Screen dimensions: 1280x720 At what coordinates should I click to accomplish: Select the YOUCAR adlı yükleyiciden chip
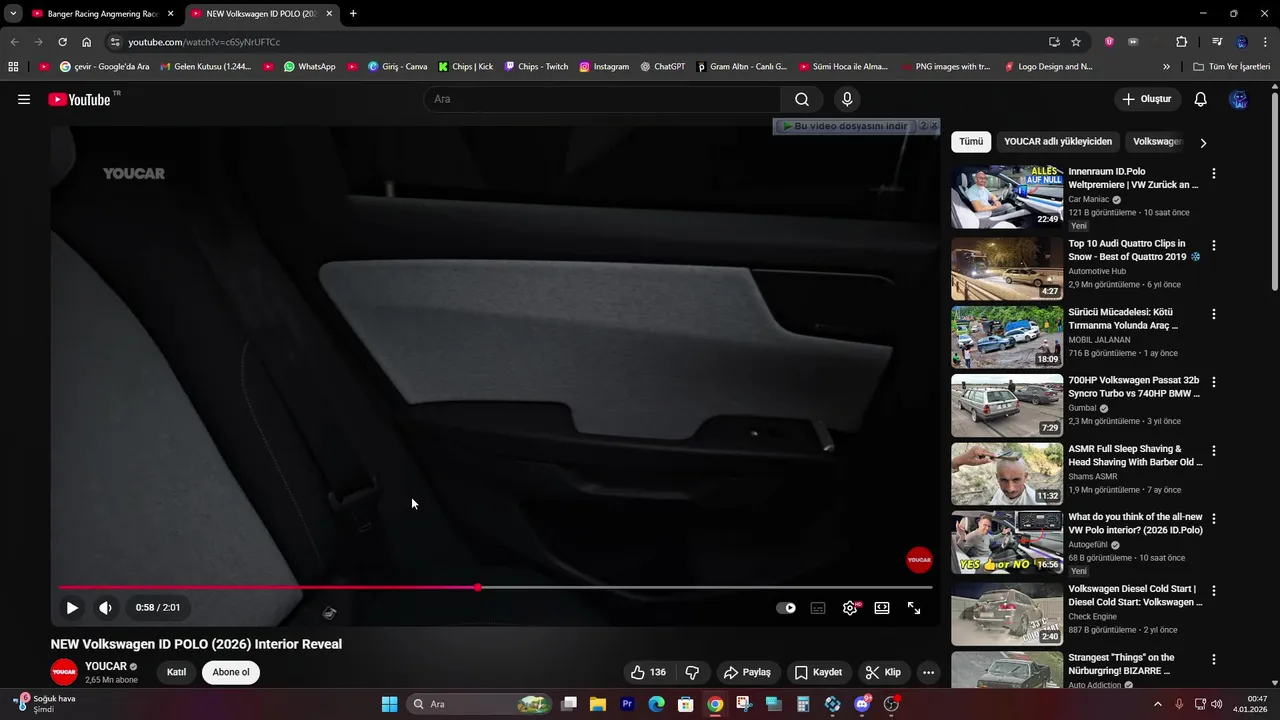click(1058, 142)
